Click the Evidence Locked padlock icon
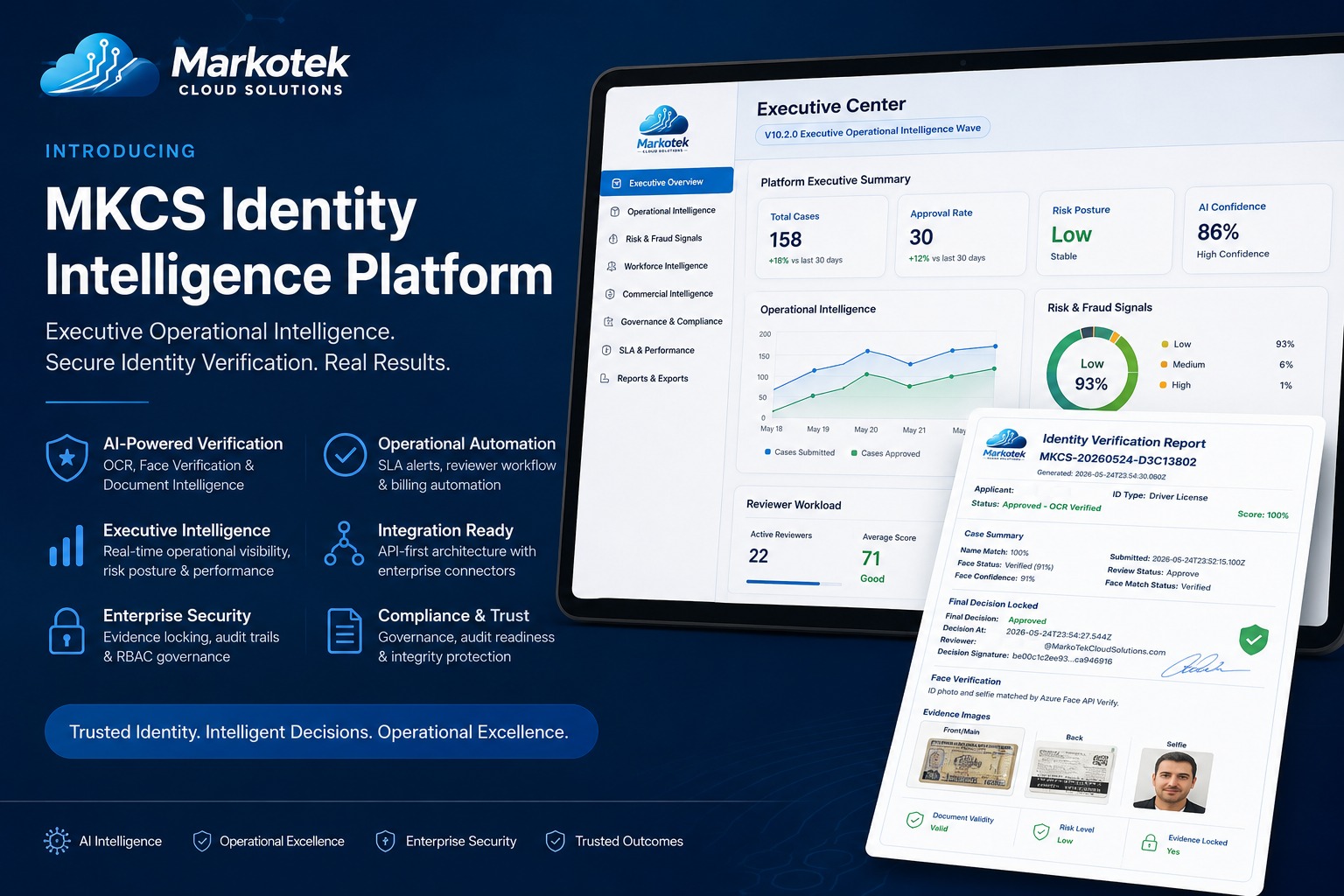 [1149, 843]
